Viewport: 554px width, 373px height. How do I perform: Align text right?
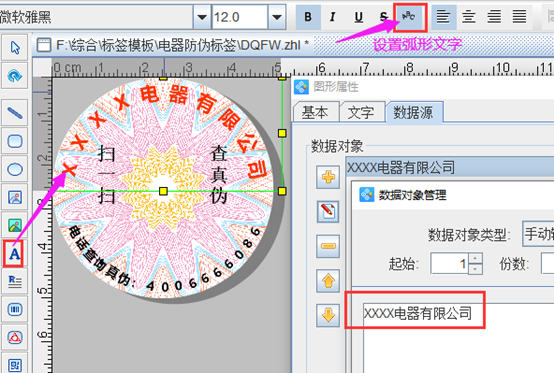click(x=494, y=17)
